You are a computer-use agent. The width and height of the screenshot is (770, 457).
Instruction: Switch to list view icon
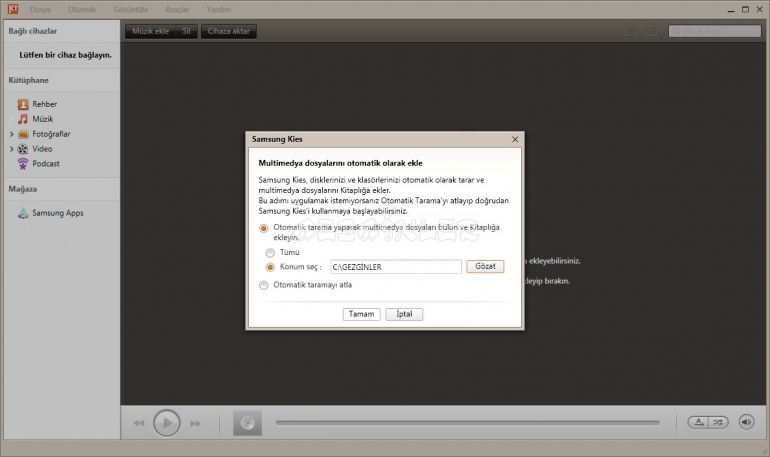point(631,31)
